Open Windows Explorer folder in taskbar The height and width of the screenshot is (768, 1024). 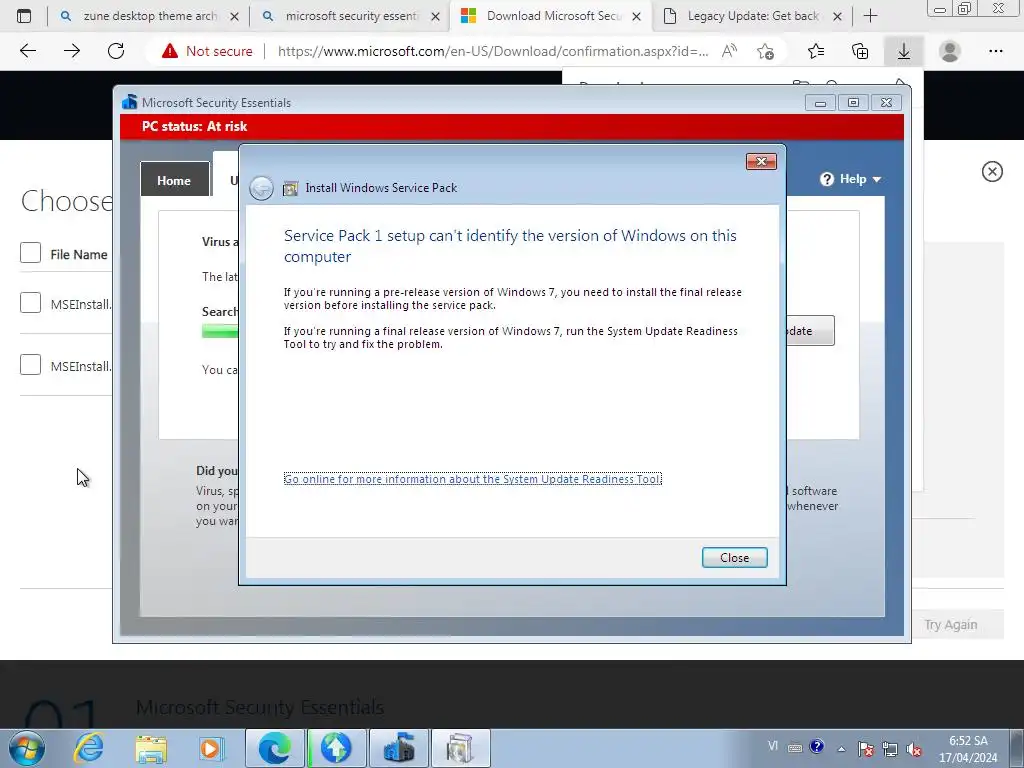[x=151, y=748]
